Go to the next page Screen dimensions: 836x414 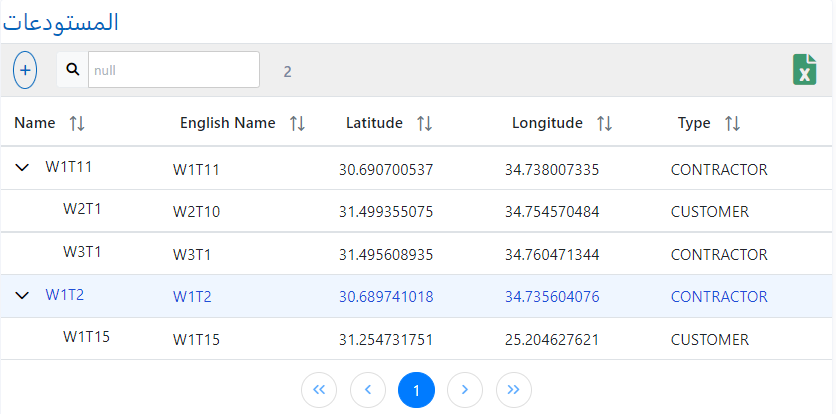(x=465, y=390)
